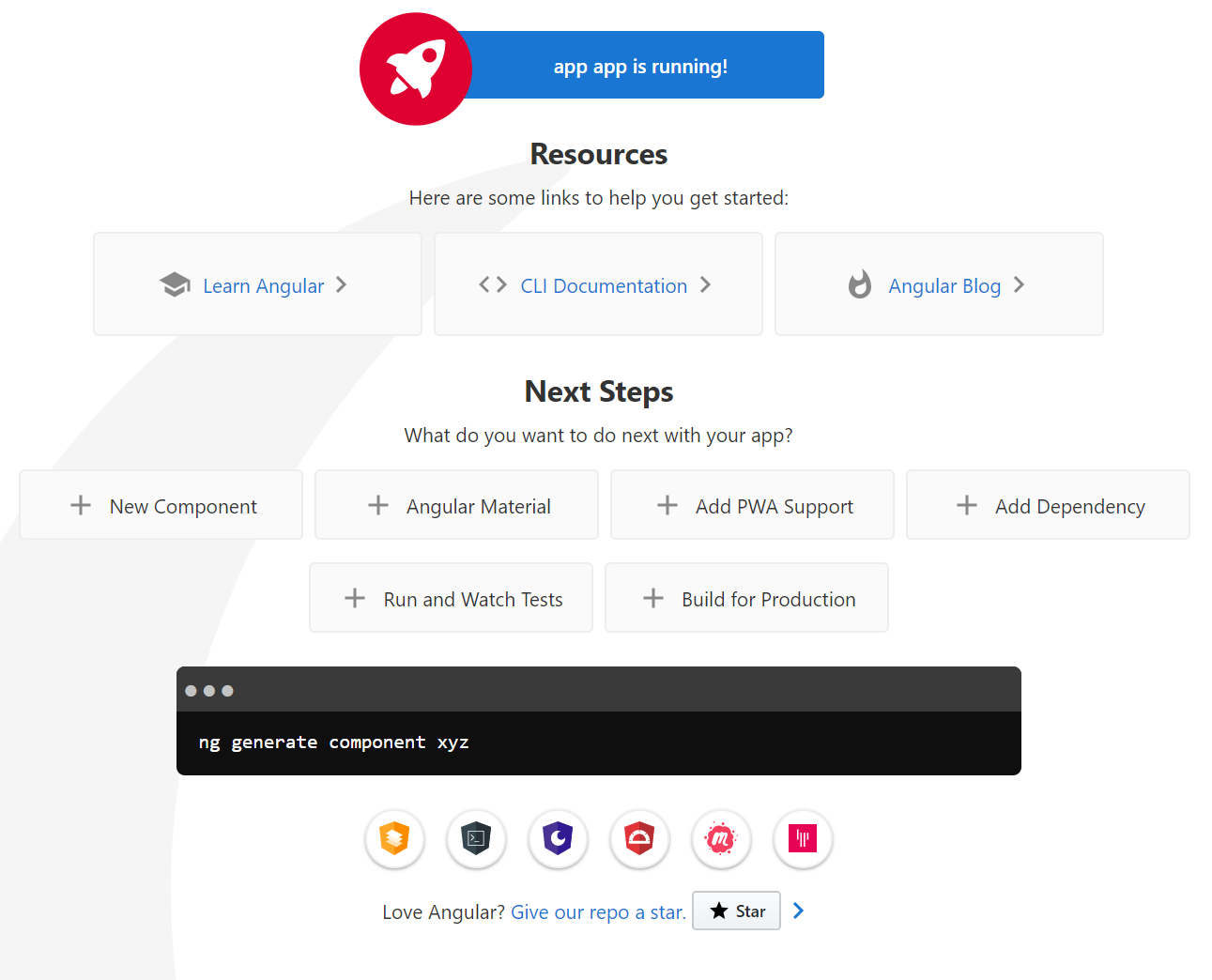Select the Add Dependency card
Image resolution: width=1212 pixels, height=980 pixels.
pos(1048,505)
